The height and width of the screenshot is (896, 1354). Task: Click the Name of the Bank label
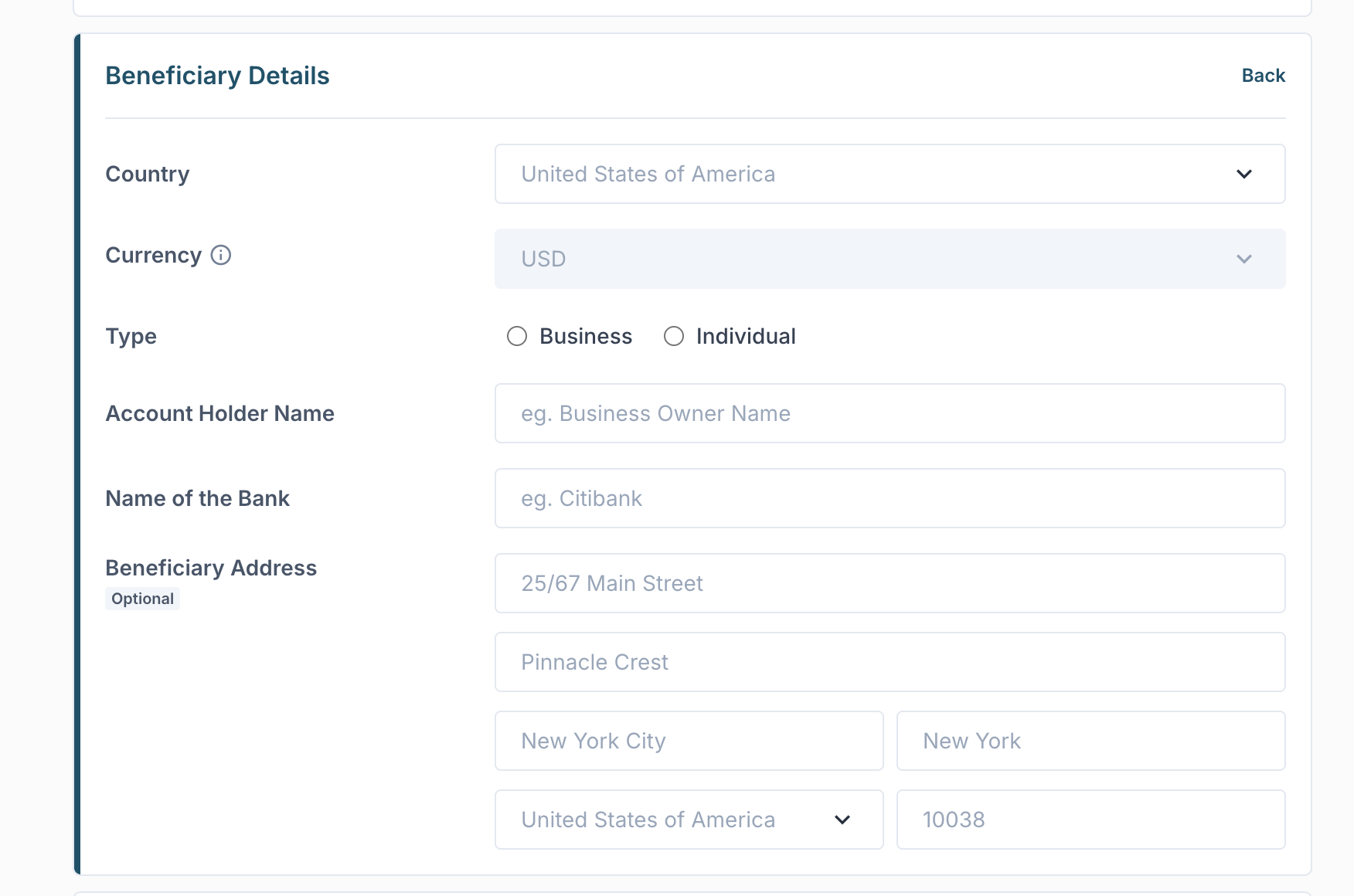pos(197,498)
